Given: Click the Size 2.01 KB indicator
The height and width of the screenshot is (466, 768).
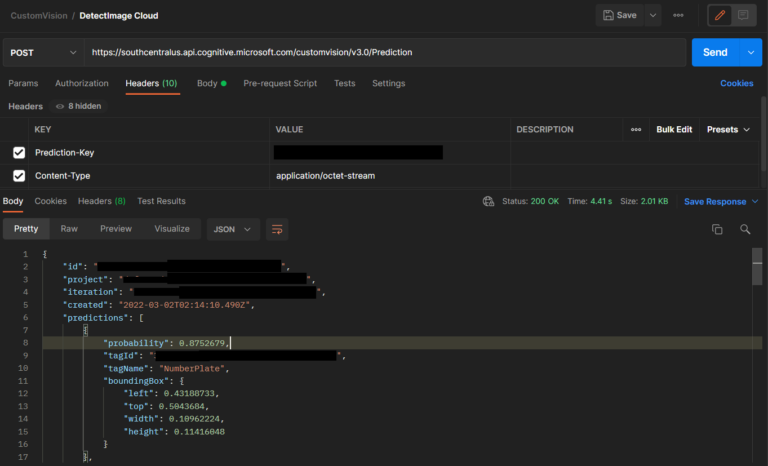Looking at the screenshot, I should [644, 201].
